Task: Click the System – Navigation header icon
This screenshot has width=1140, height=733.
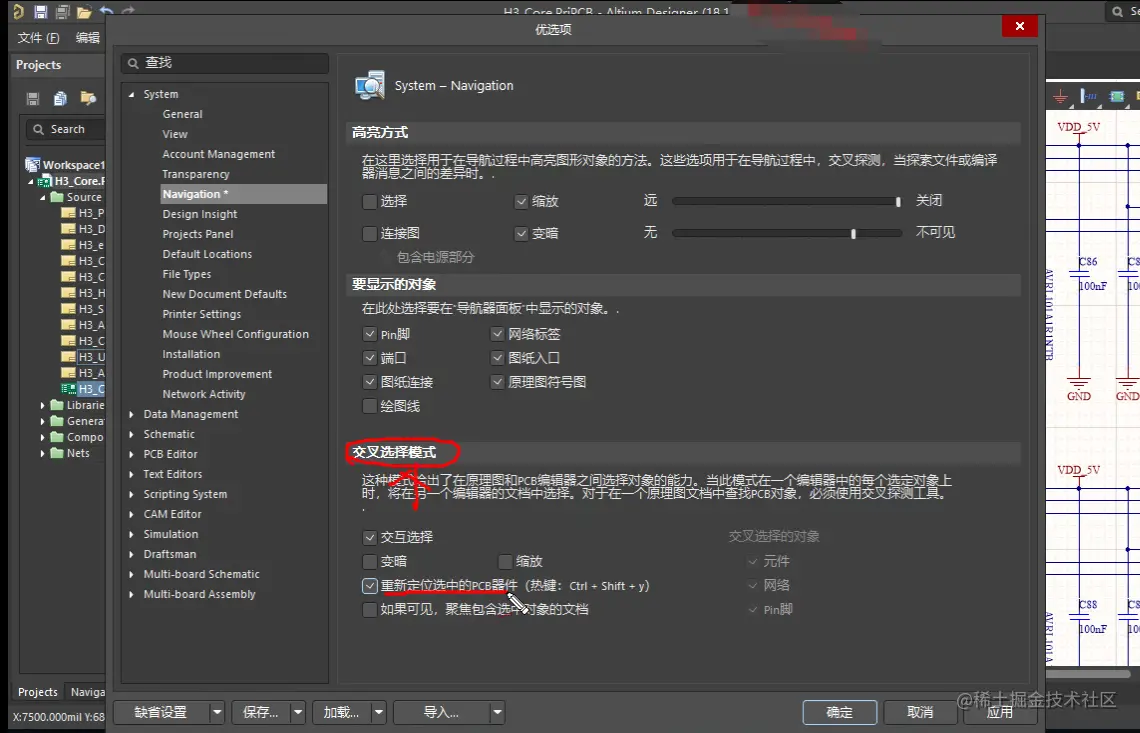Action: click(370, 85)
